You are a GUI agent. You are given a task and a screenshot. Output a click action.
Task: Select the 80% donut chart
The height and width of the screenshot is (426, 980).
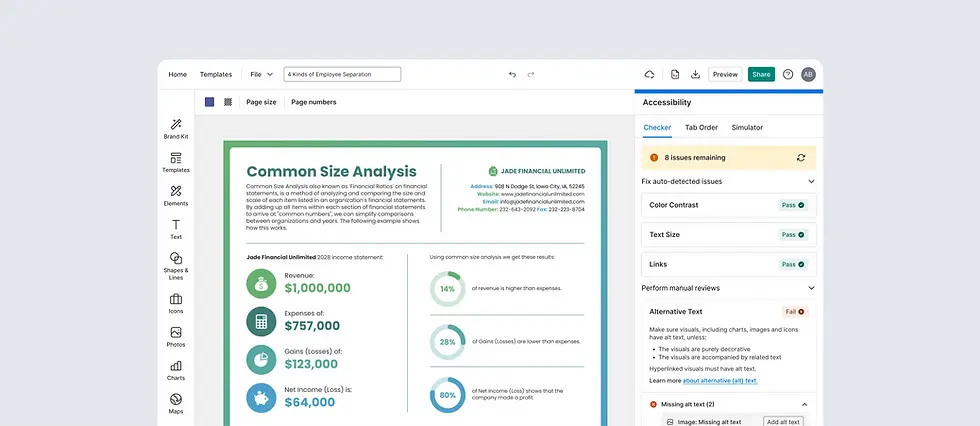[448, 395]
